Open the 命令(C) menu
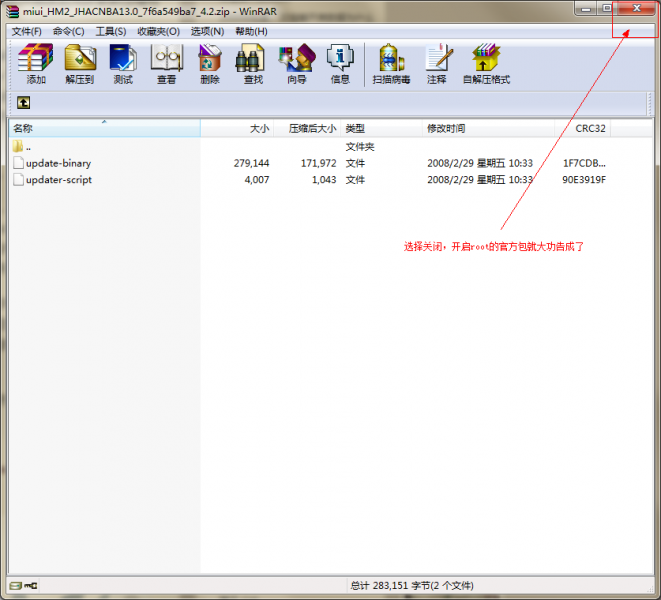Viewport: 661px width, 600px height. click(68, 32)
